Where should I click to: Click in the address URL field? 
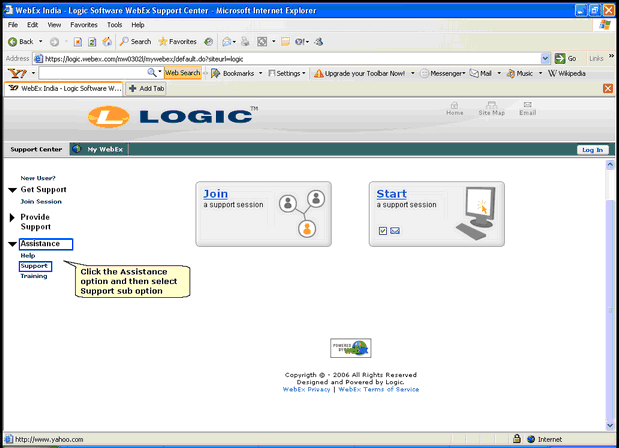291,59
